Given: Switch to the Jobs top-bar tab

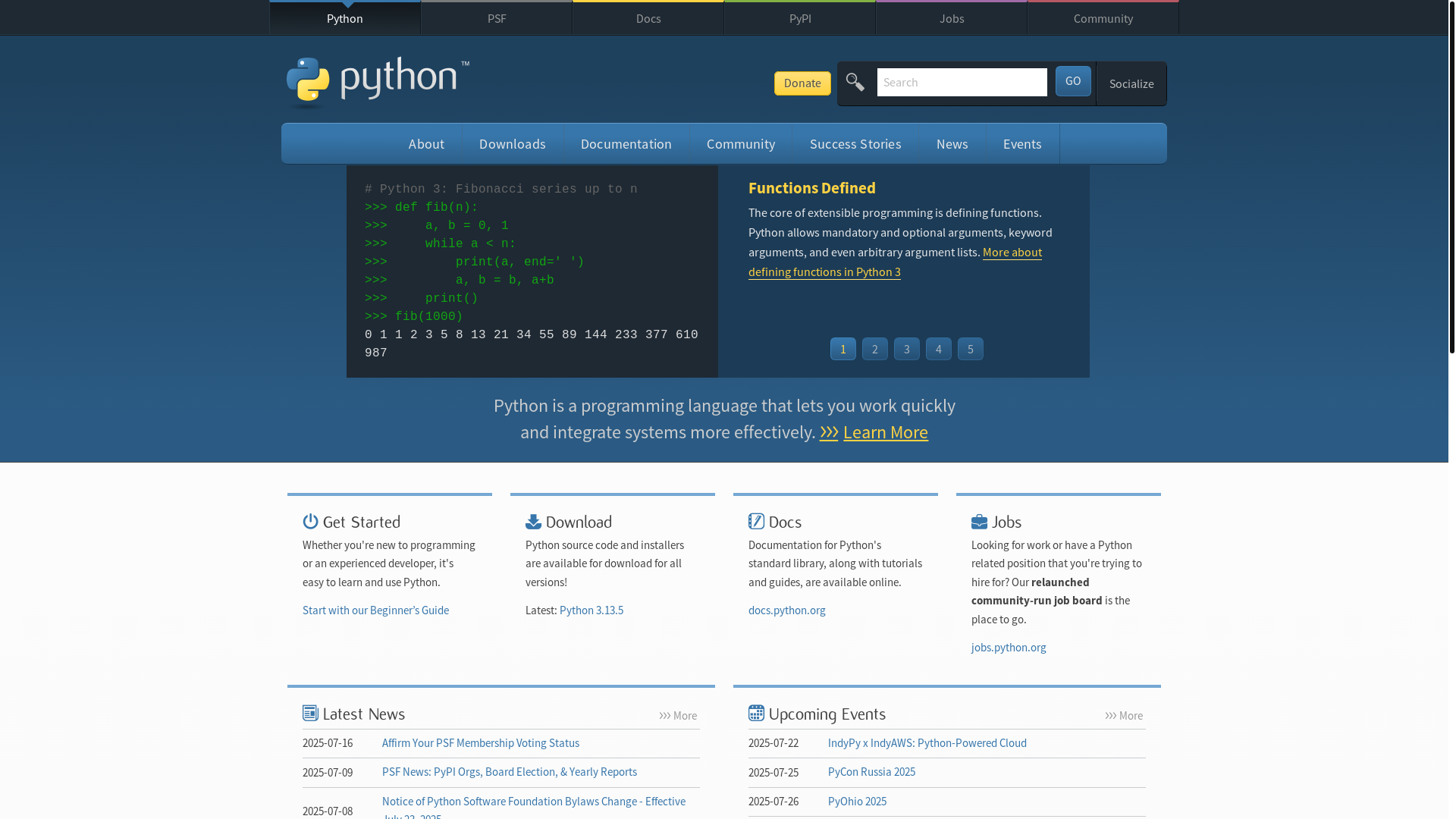Looking at the screenshot, I should click(952, 18).
